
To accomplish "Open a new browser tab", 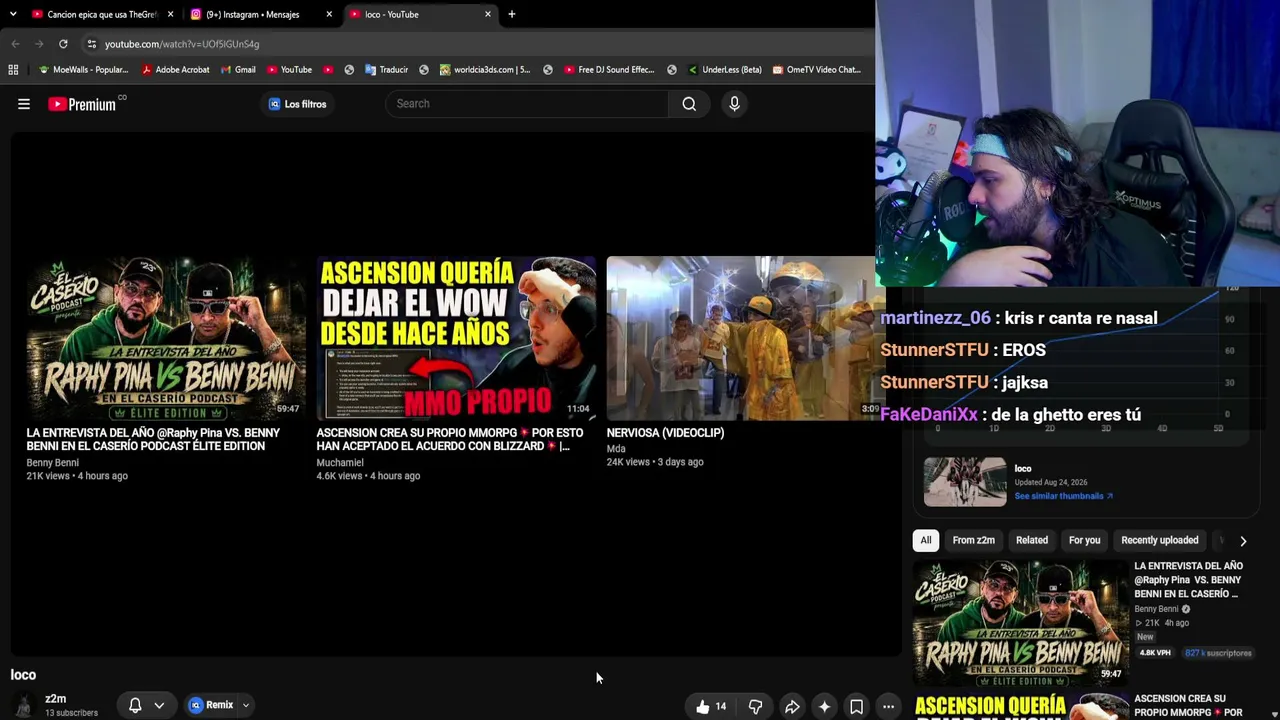I will 511,14.
